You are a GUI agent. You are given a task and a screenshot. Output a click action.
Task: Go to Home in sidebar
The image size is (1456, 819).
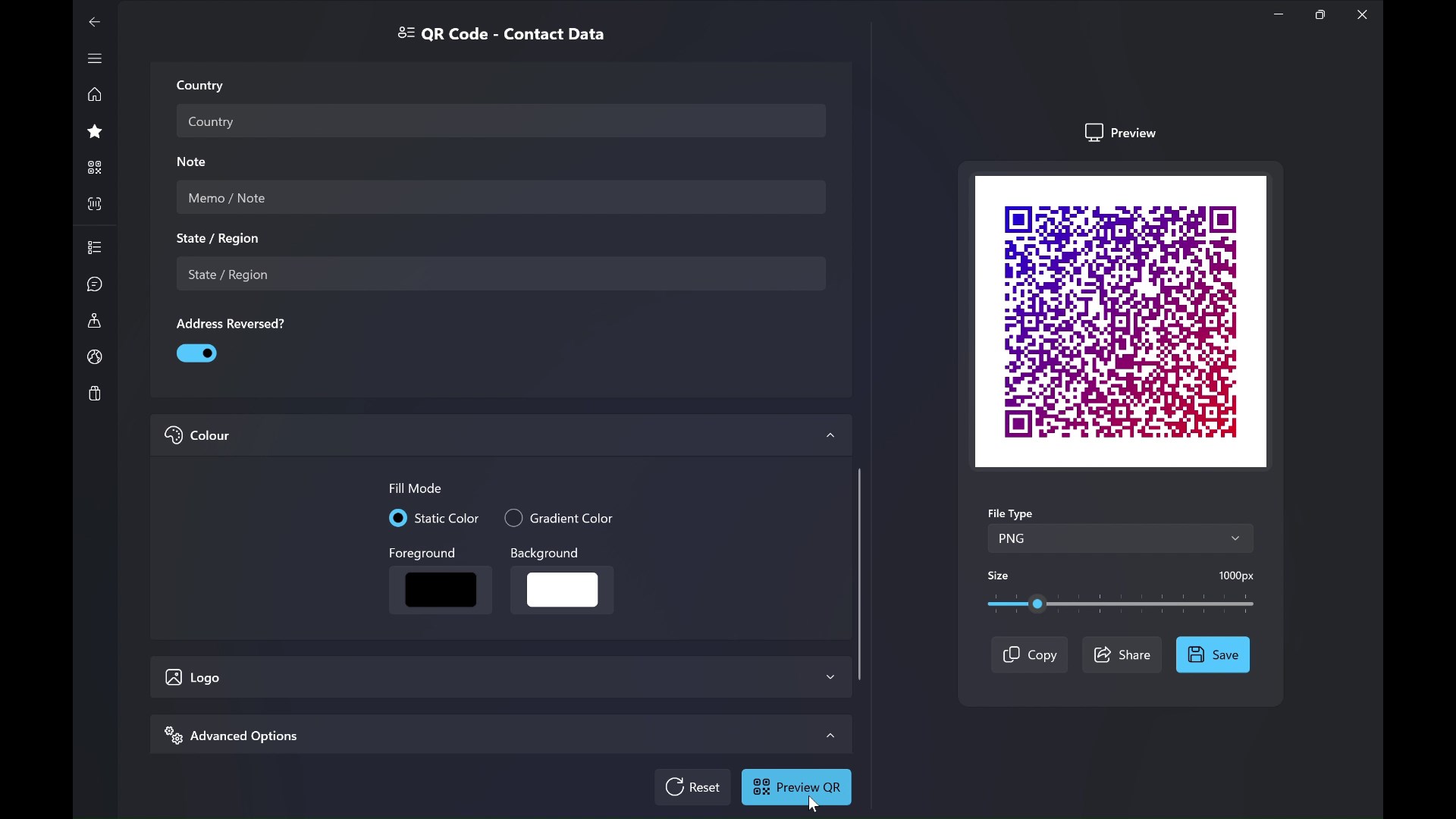[x=94, y=95]
